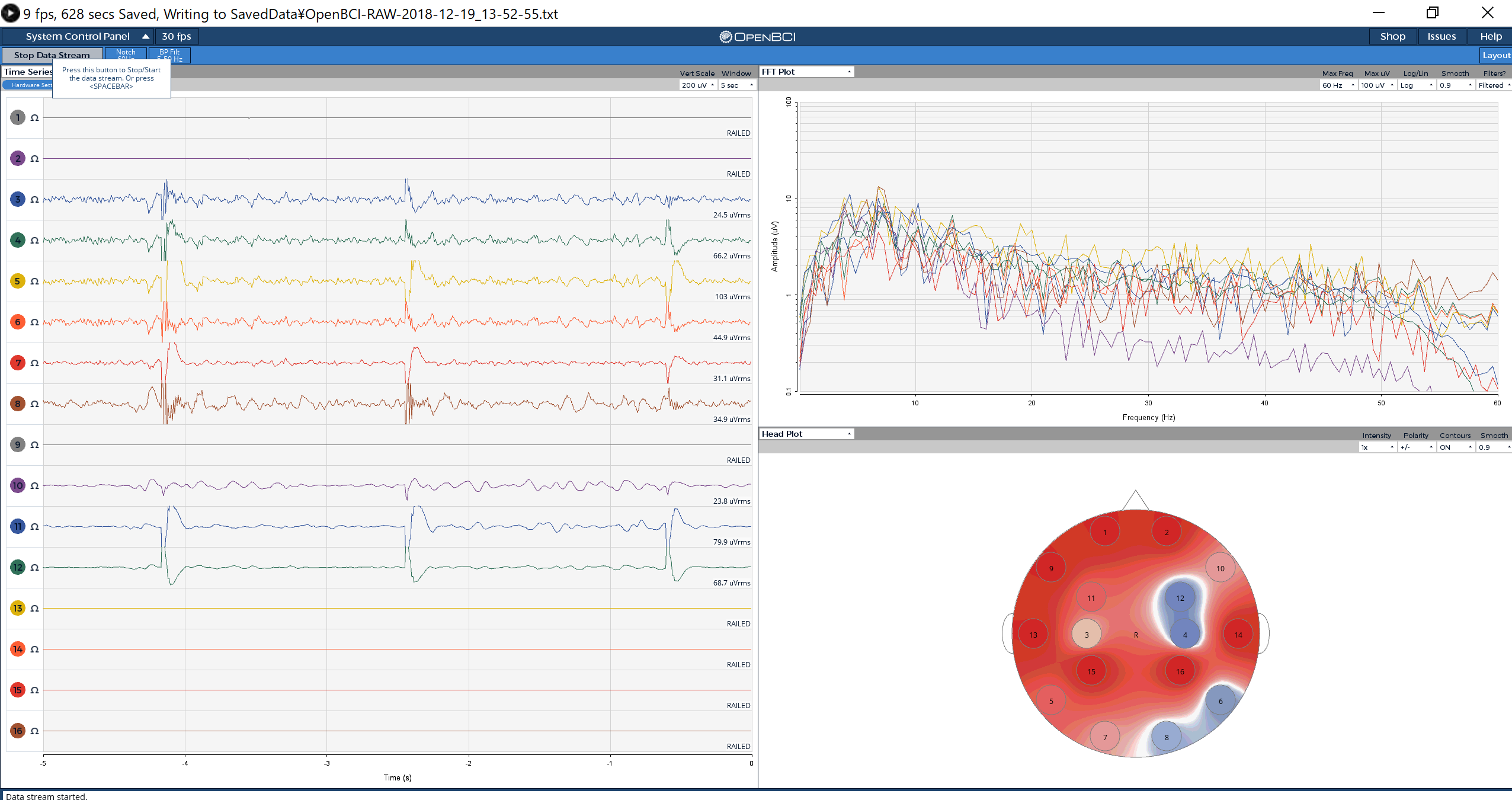Toggle channel 1 on/off button
Viewport: 1512px width, 800px height.
tap(18, 117)
